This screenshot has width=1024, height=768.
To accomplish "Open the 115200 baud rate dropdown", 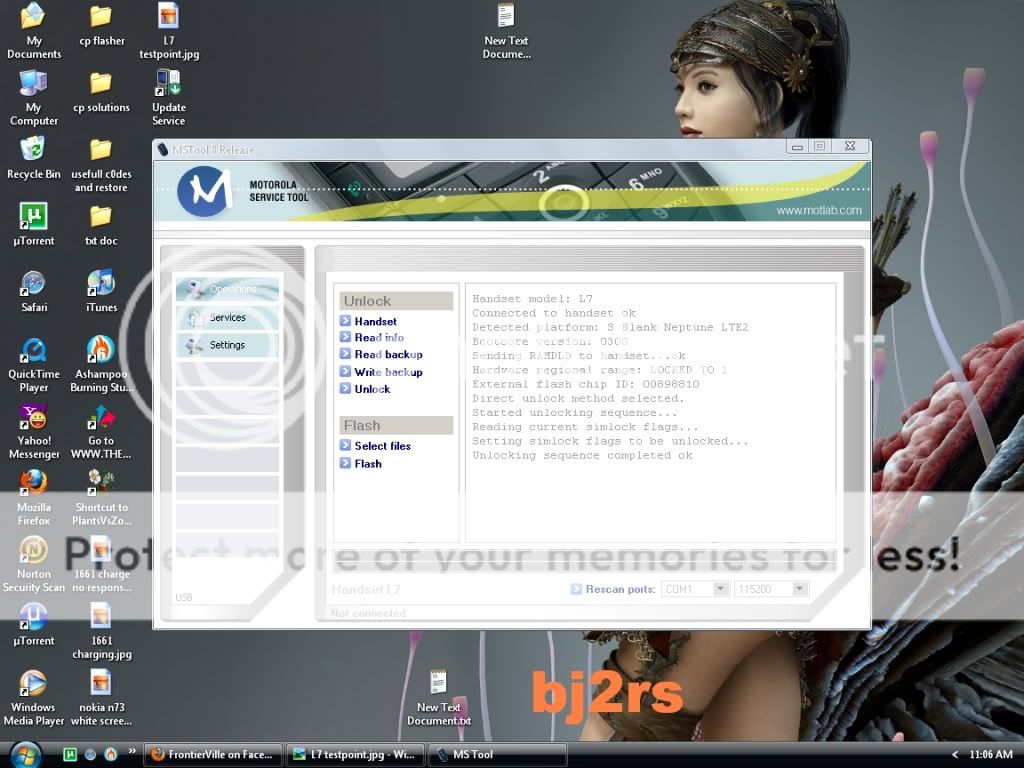I will click(x=799, y=589).
